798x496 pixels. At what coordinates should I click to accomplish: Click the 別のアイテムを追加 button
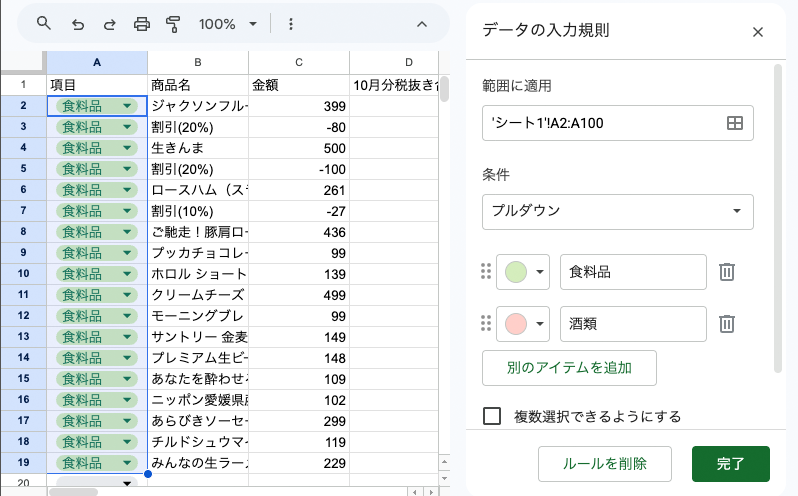pyautogui.click(x=569, y=368)
